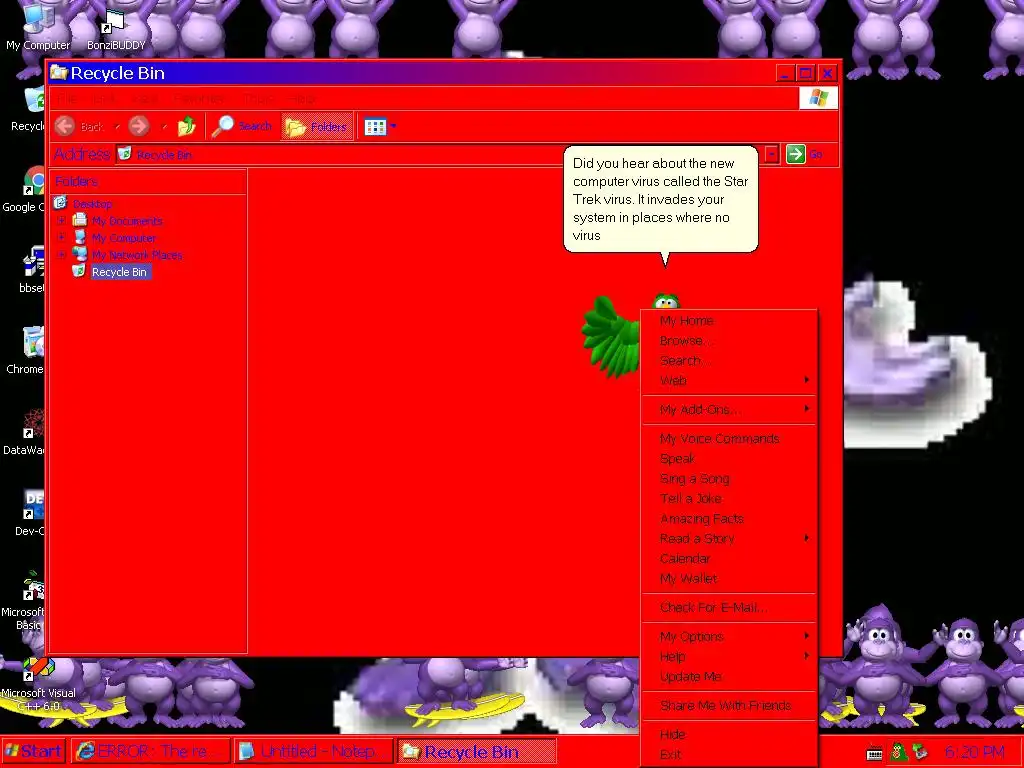
Task: Click the Recycle Bin tree item icon
Action: (79, 270)
